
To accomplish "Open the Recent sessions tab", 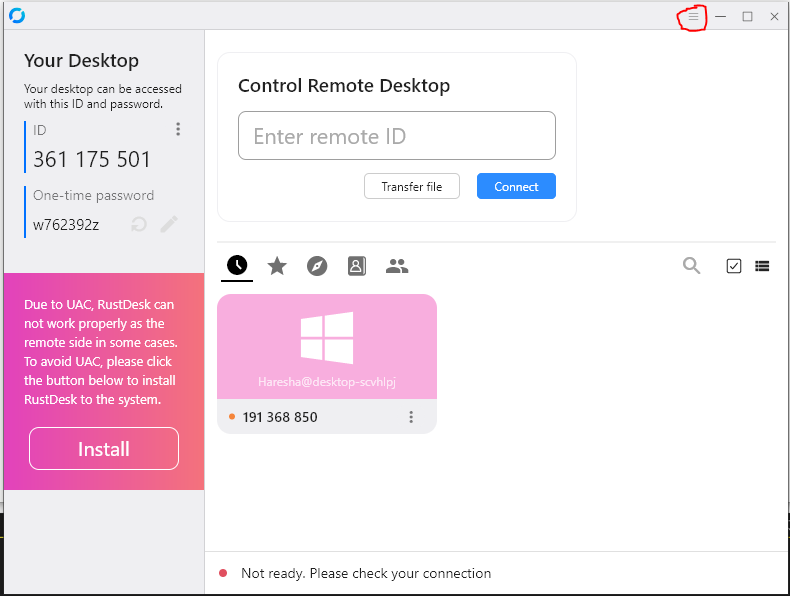I will pyautogui.click(x=237, y=265).
